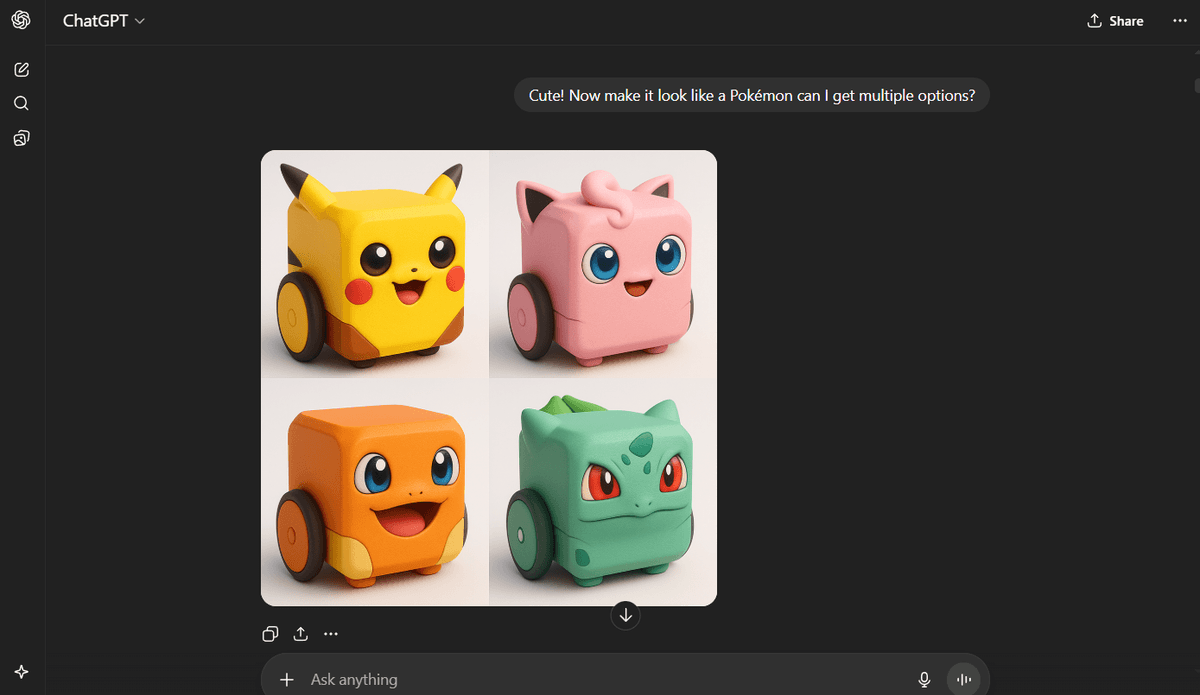
Task: Start dictation with the microphone icon
Action: (924, 679)
